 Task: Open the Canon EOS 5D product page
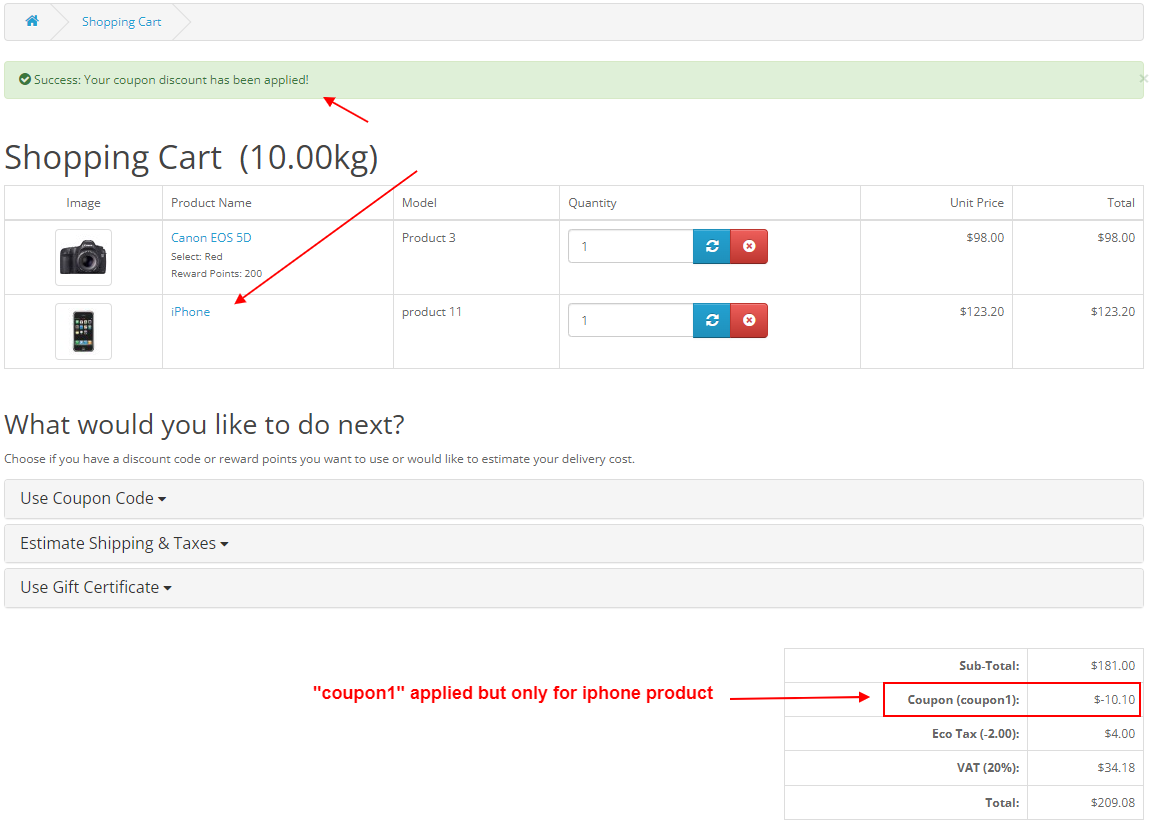coord(213,237)
